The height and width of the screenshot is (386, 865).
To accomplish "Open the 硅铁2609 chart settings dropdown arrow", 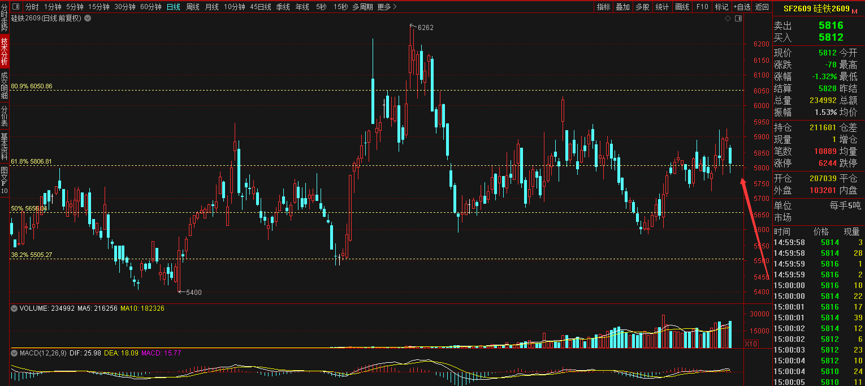I will (x=89, y=18).
